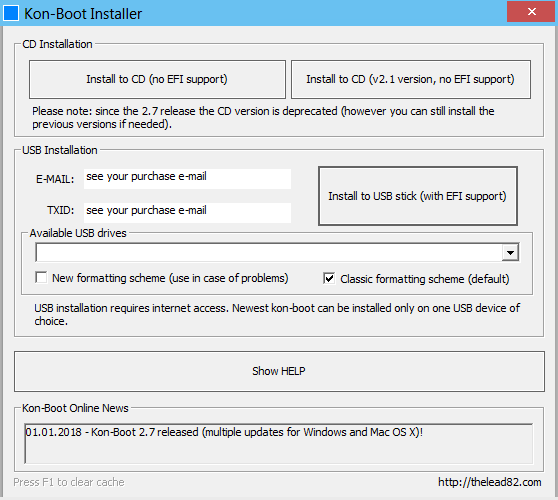
Task: Close the Kon-Boot Installer window
Action: pos(532,12)
